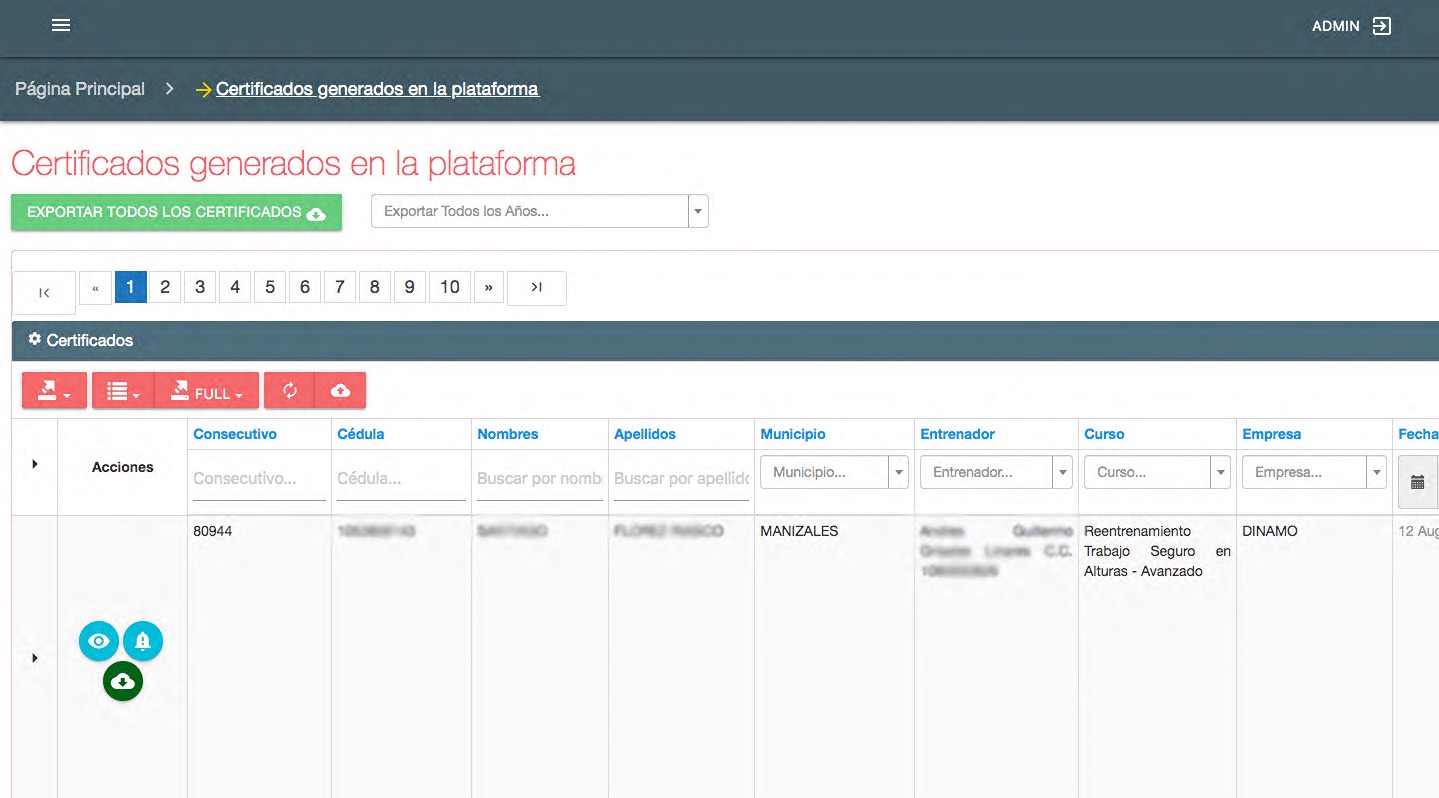Open the FULL export dropdown

coord(207,392)
